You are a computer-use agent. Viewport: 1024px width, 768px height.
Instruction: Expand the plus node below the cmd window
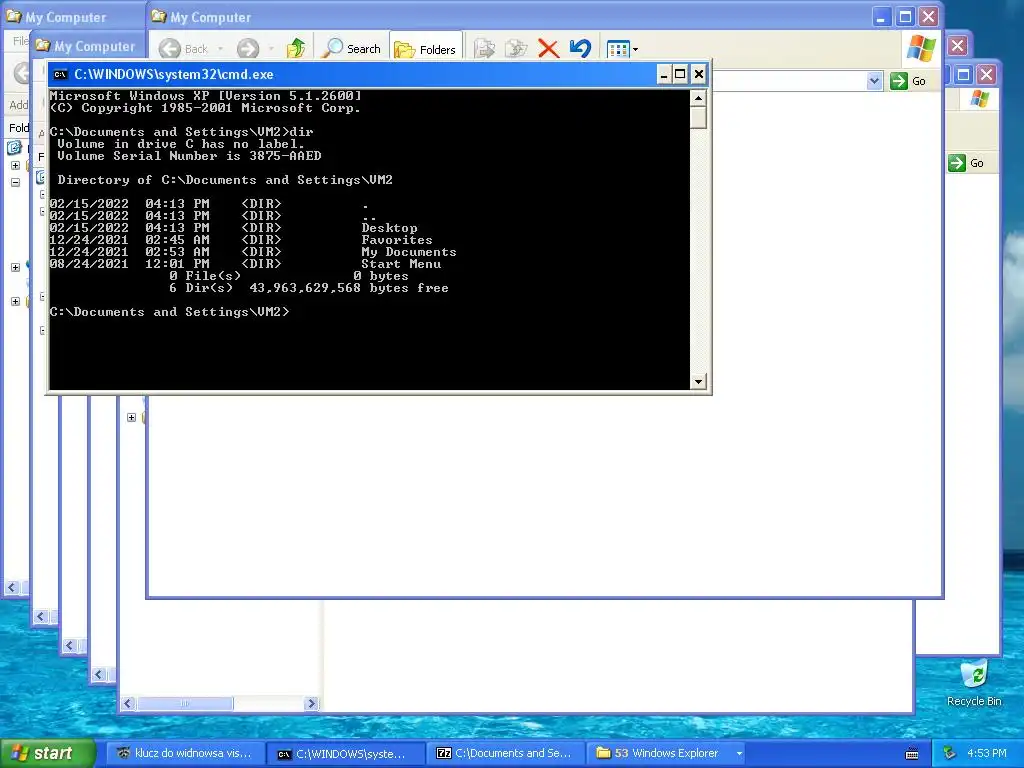(x=131, y=417)
